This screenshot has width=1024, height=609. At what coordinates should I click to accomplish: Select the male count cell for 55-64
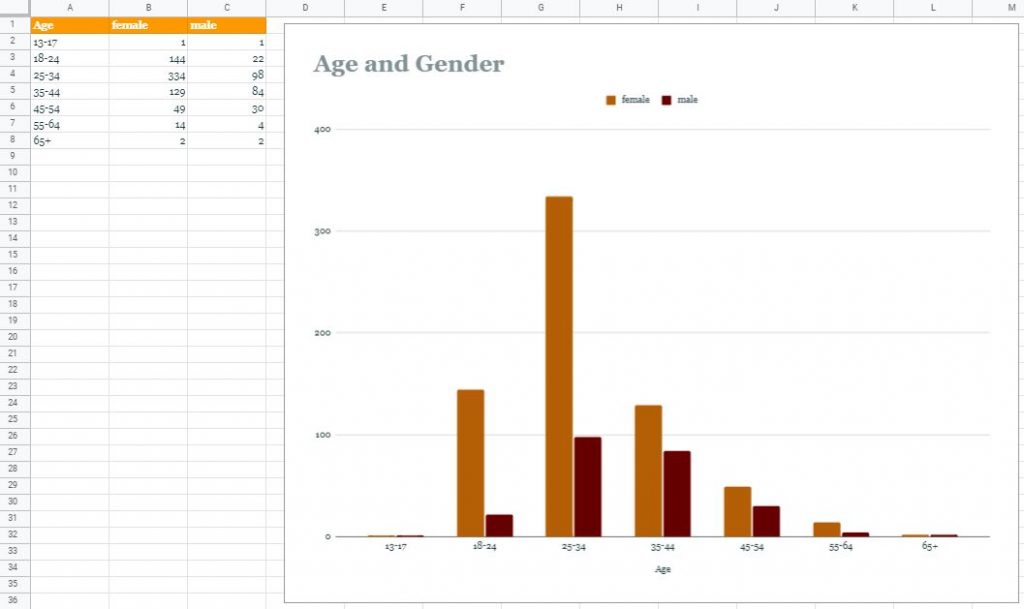pyautogui.click(x=227, y=124)
